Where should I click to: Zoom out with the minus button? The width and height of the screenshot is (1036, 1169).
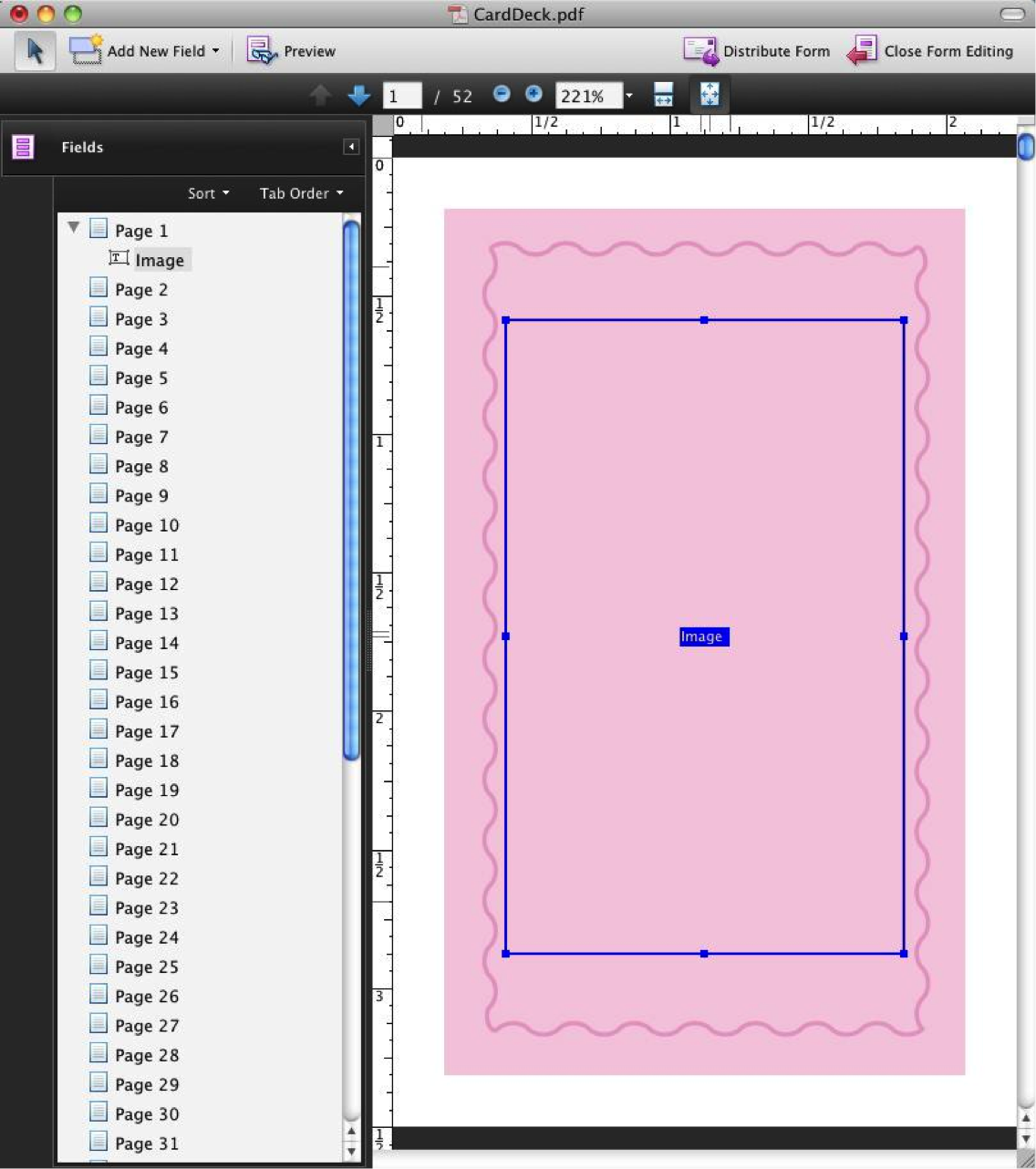tap(502, 94)
